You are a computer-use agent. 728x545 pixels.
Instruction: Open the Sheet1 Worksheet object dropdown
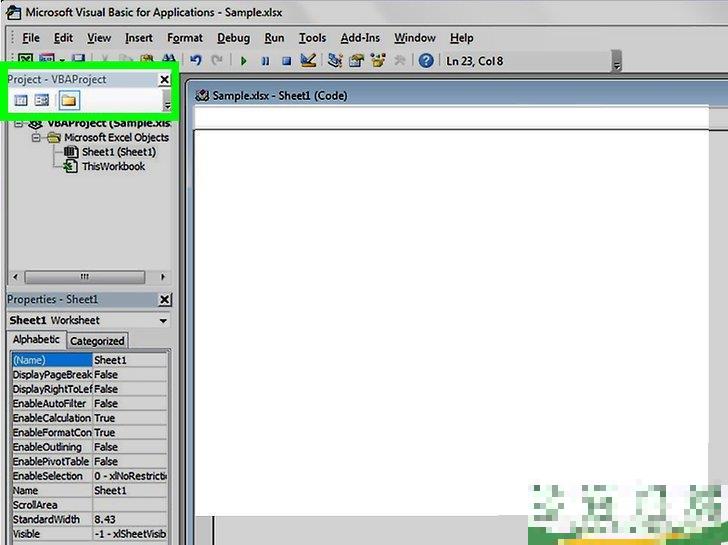tap(163, 321)
